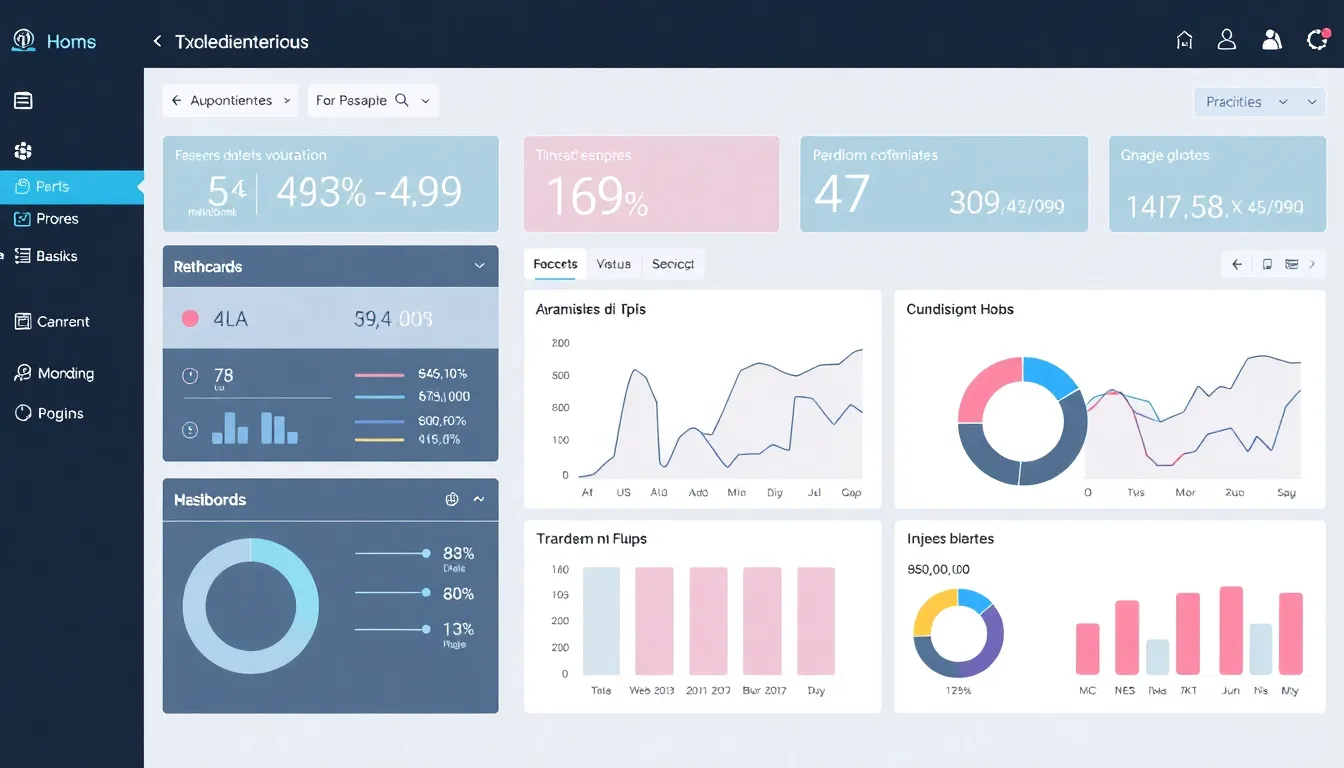The width and height of the screenshot is (1344, 768).
Task: Check notifications via the sync icon with red badge
Action: pos(1318,39)
